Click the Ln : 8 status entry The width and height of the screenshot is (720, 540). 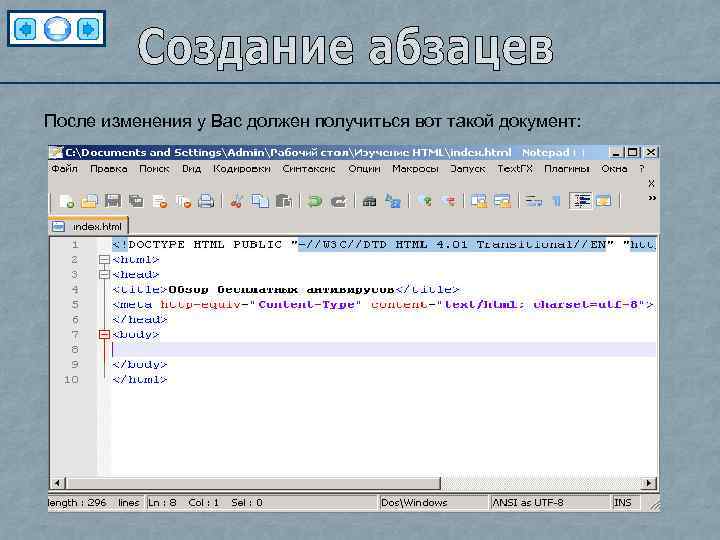[x=162, y=503]
